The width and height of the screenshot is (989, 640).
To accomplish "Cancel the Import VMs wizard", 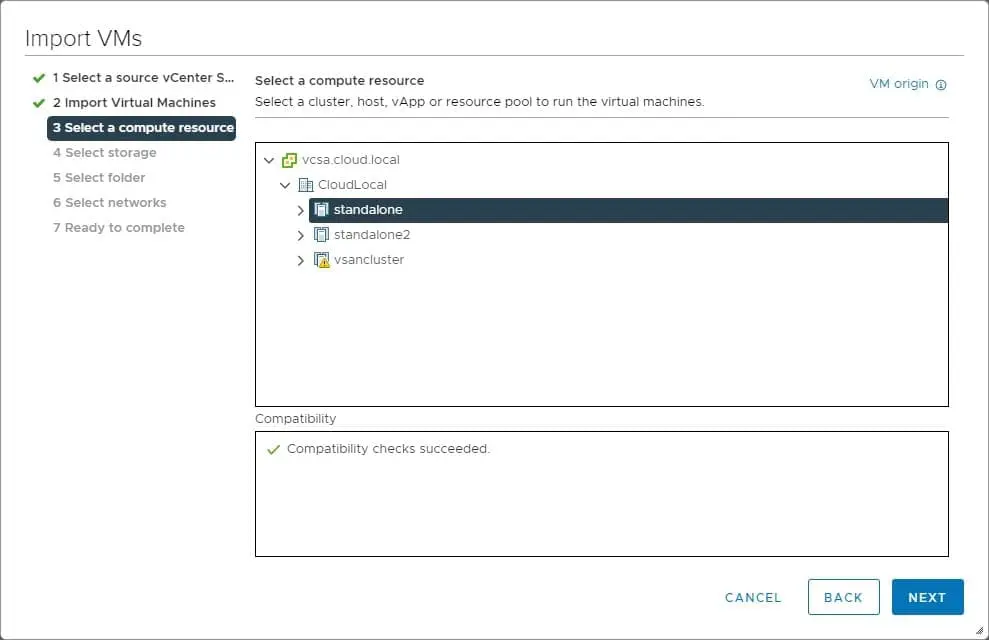I will click(x=753, y=597).
